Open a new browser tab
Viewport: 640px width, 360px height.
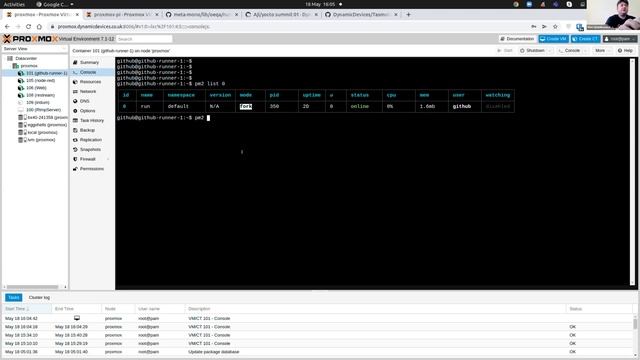click(x=408, y=14)
